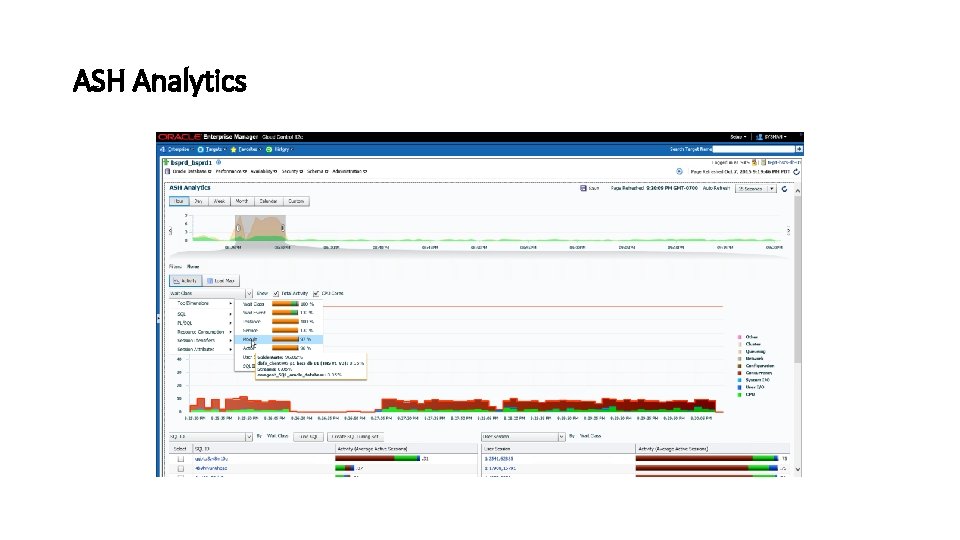Click the Create SQL Tuning Set button
Viewport: 960px width, 540px height.
tap(356, 437)
